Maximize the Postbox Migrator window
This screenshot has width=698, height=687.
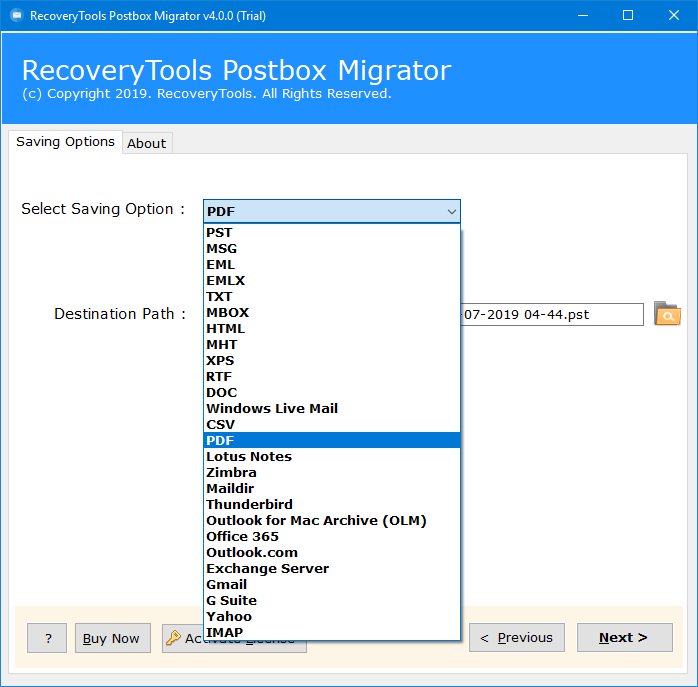coord(628,16)
